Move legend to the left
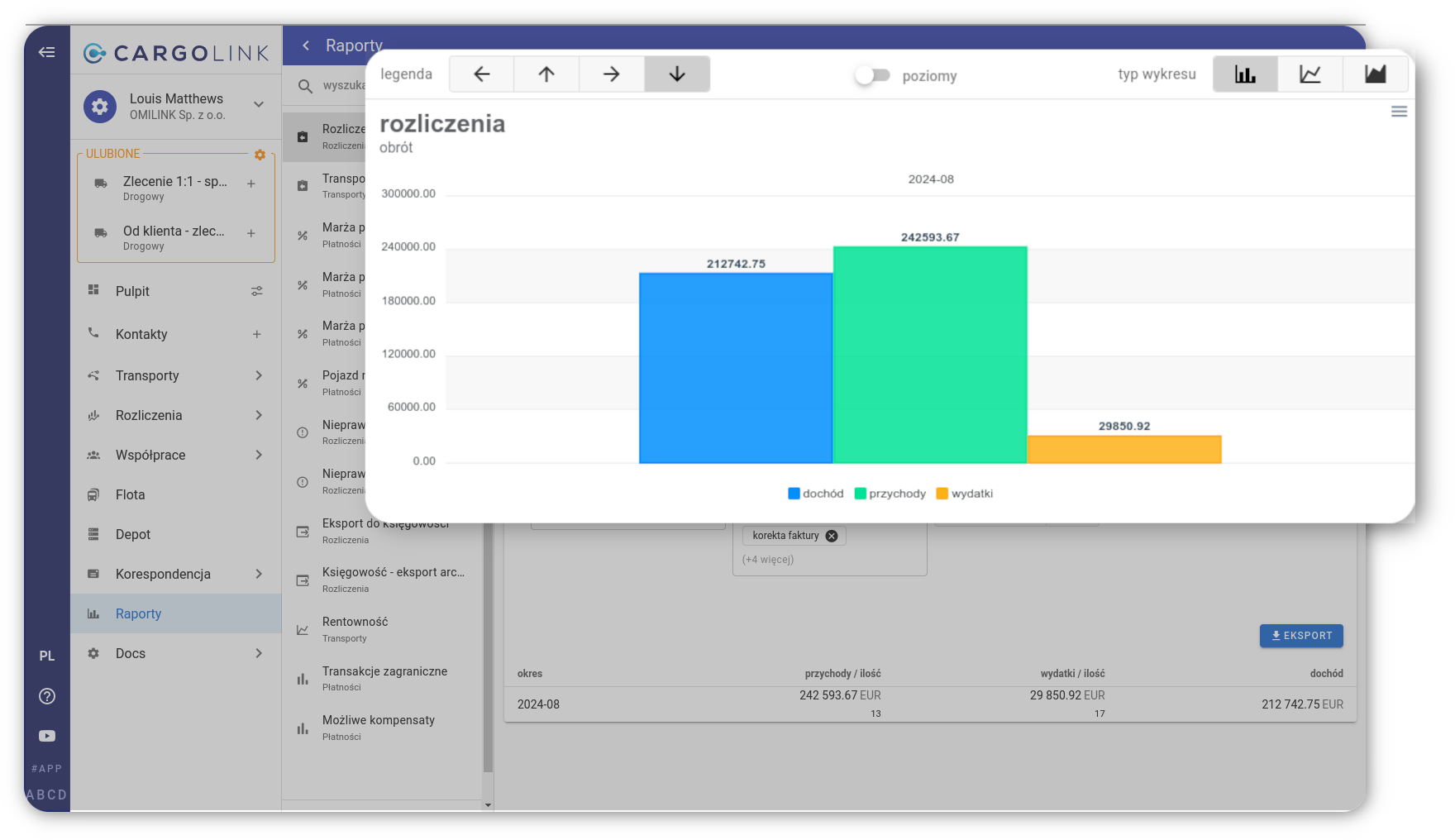The image size is (1455, 840). tap(481, 74)
